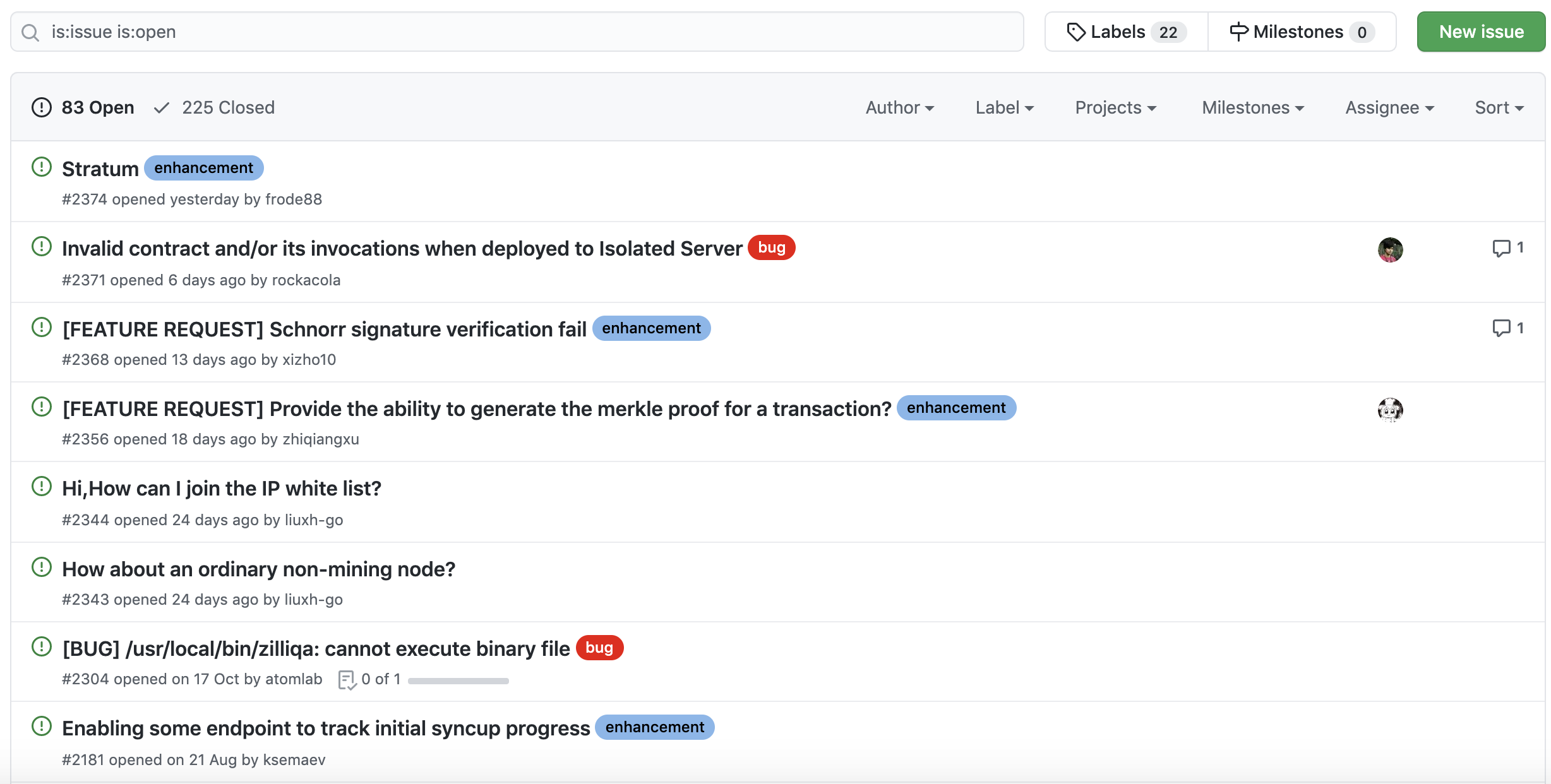Viewport: 1551px width, 784px height.
Task: Click the open-issue icon beside IP white list
Action: 42,487
